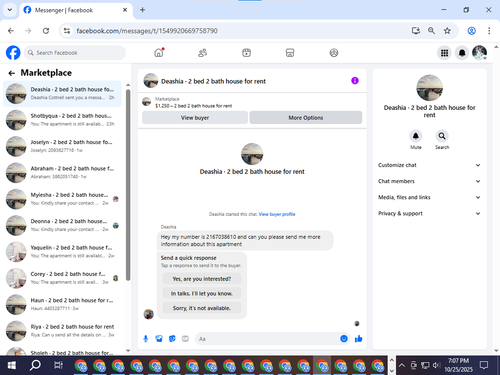The image size is (500, 375).
Task: Open the Riya conversation
Action: pos(62,331)
